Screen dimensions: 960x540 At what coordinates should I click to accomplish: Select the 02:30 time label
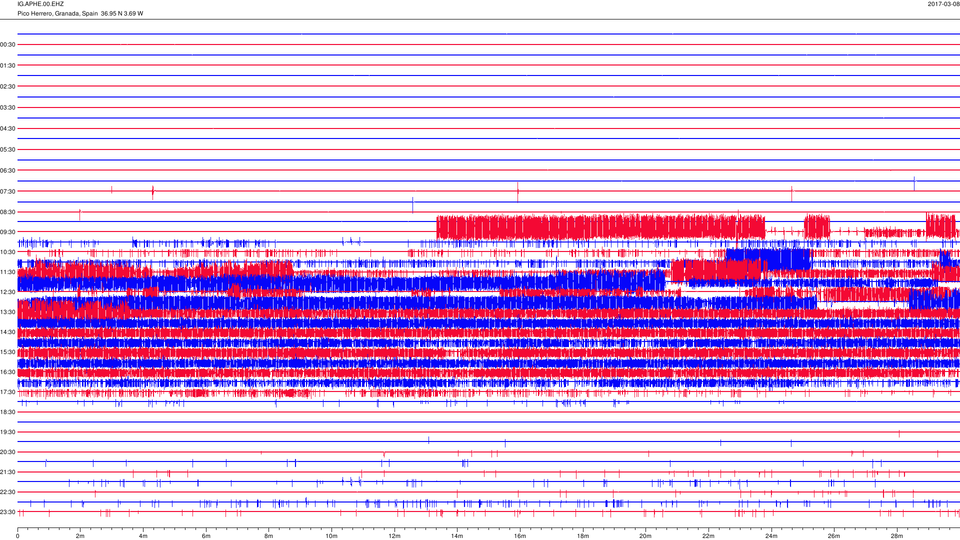click(7, 87)
